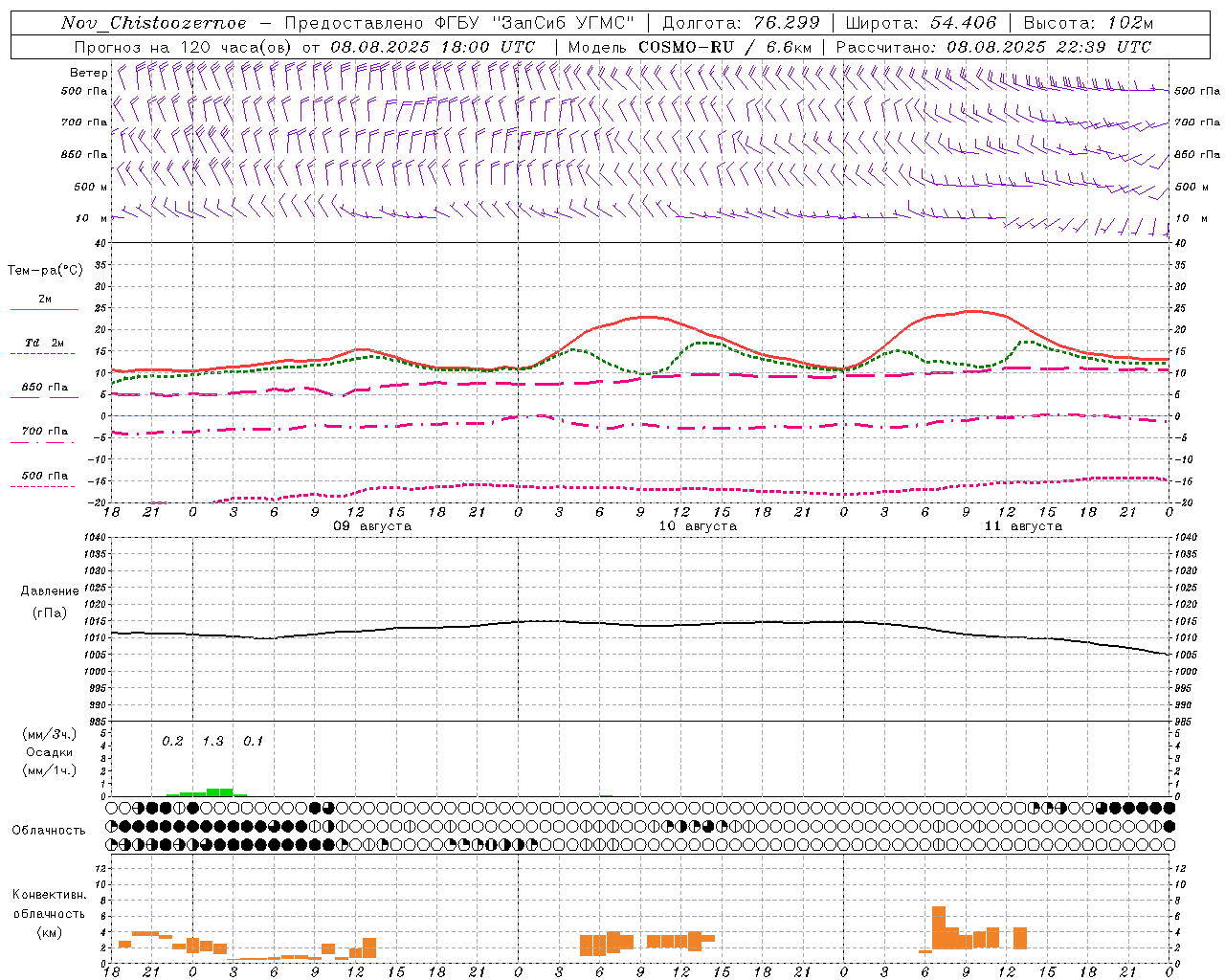Click the forecast header Прогноз на 120 часа(ов)
The height and width of the screenshot is (980, 1225).
[x=184, y=47]
